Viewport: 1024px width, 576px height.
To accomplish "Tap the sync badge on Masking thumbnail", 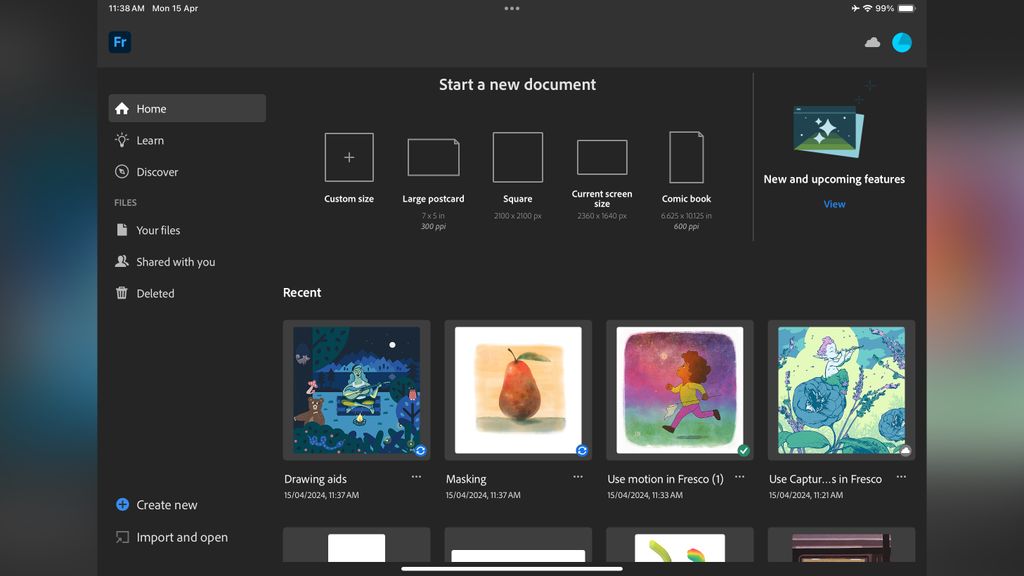I will (x=581, y=452).
